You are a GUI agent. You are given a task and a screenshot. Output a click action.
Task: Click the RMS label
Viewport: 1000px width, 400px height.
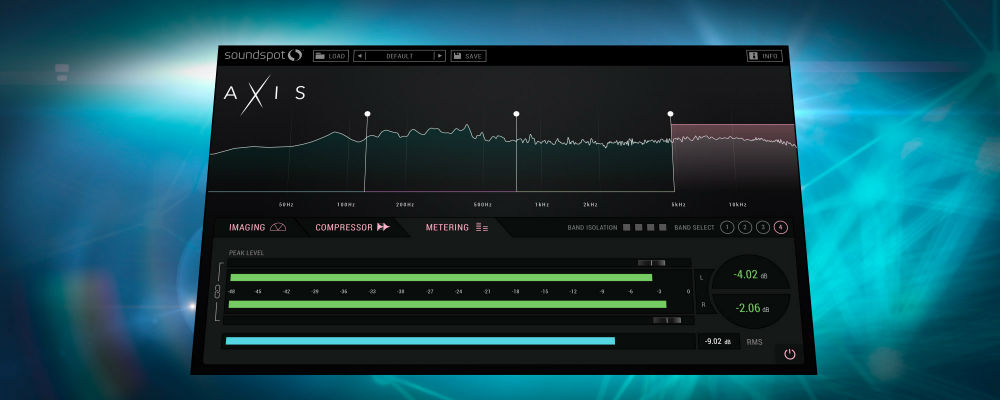click(x=754, y=343)
